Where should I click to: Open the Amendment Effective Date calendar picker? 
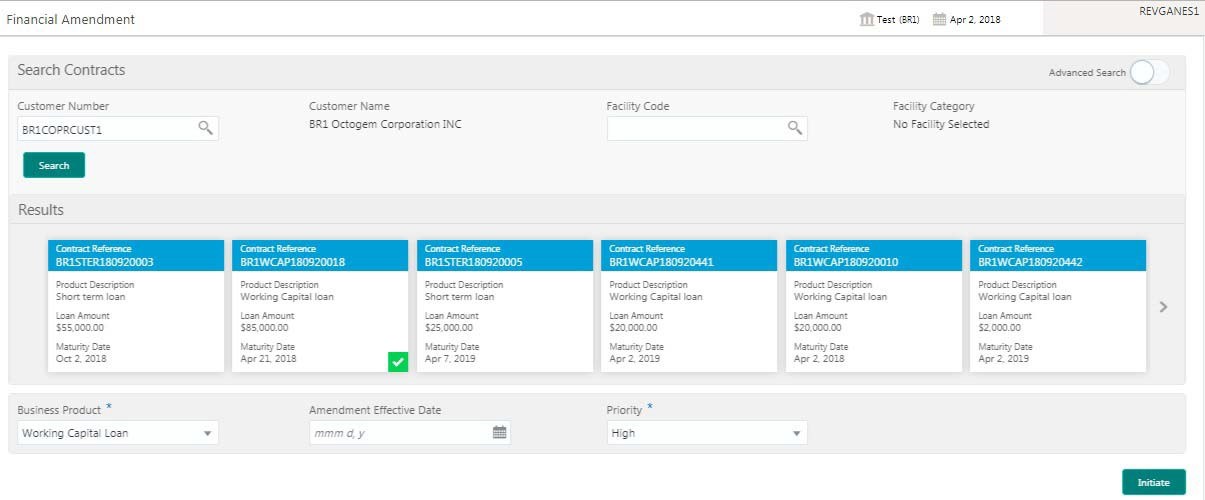[500, 433]
